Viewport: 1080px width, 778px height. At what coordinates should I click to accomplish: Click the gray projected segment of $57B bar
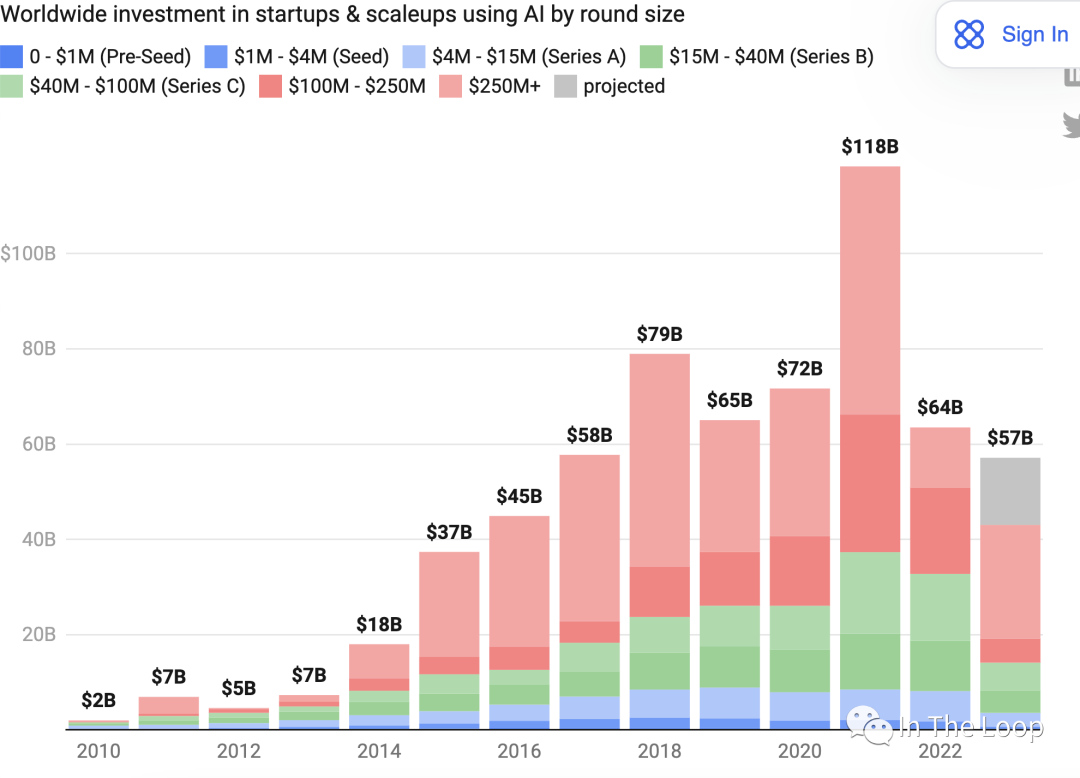[1010, 492]
